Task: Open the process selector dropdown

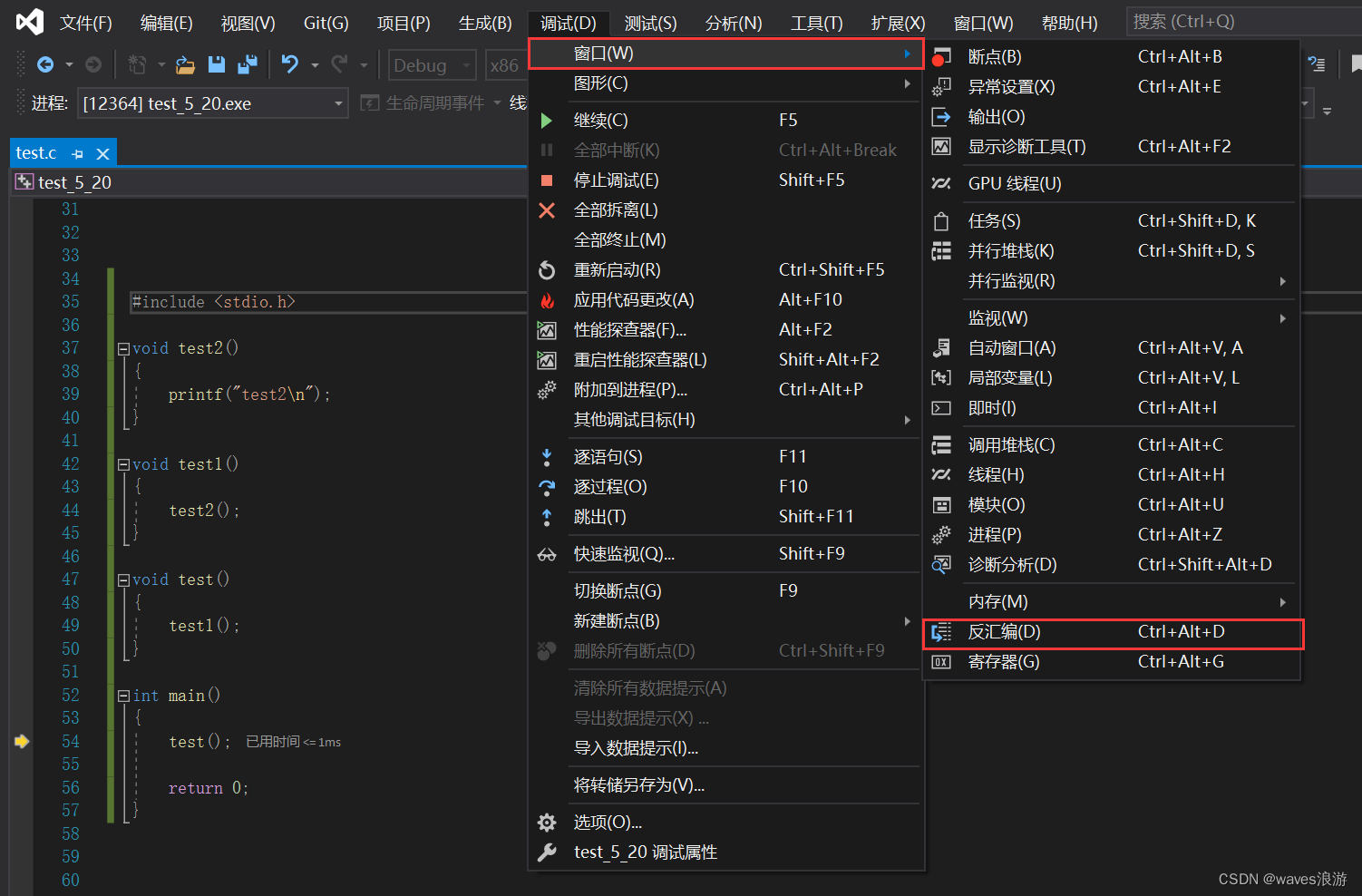Action: (x=338, y=103)
